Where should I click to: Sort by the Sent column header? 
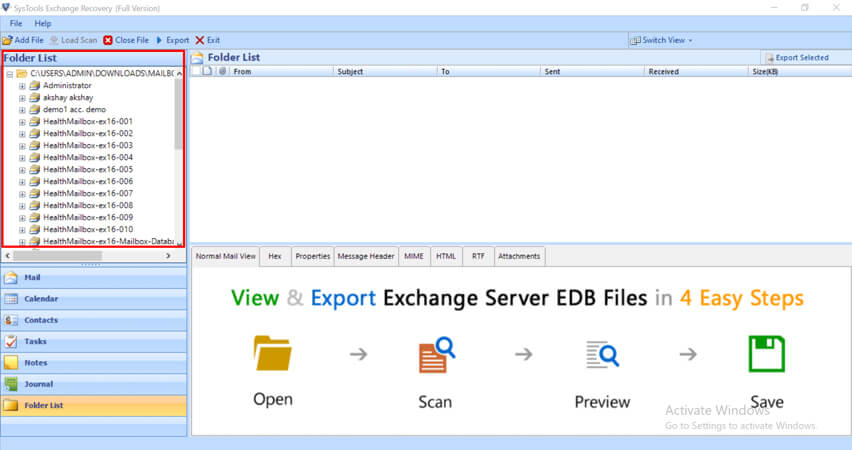[592, 72]
